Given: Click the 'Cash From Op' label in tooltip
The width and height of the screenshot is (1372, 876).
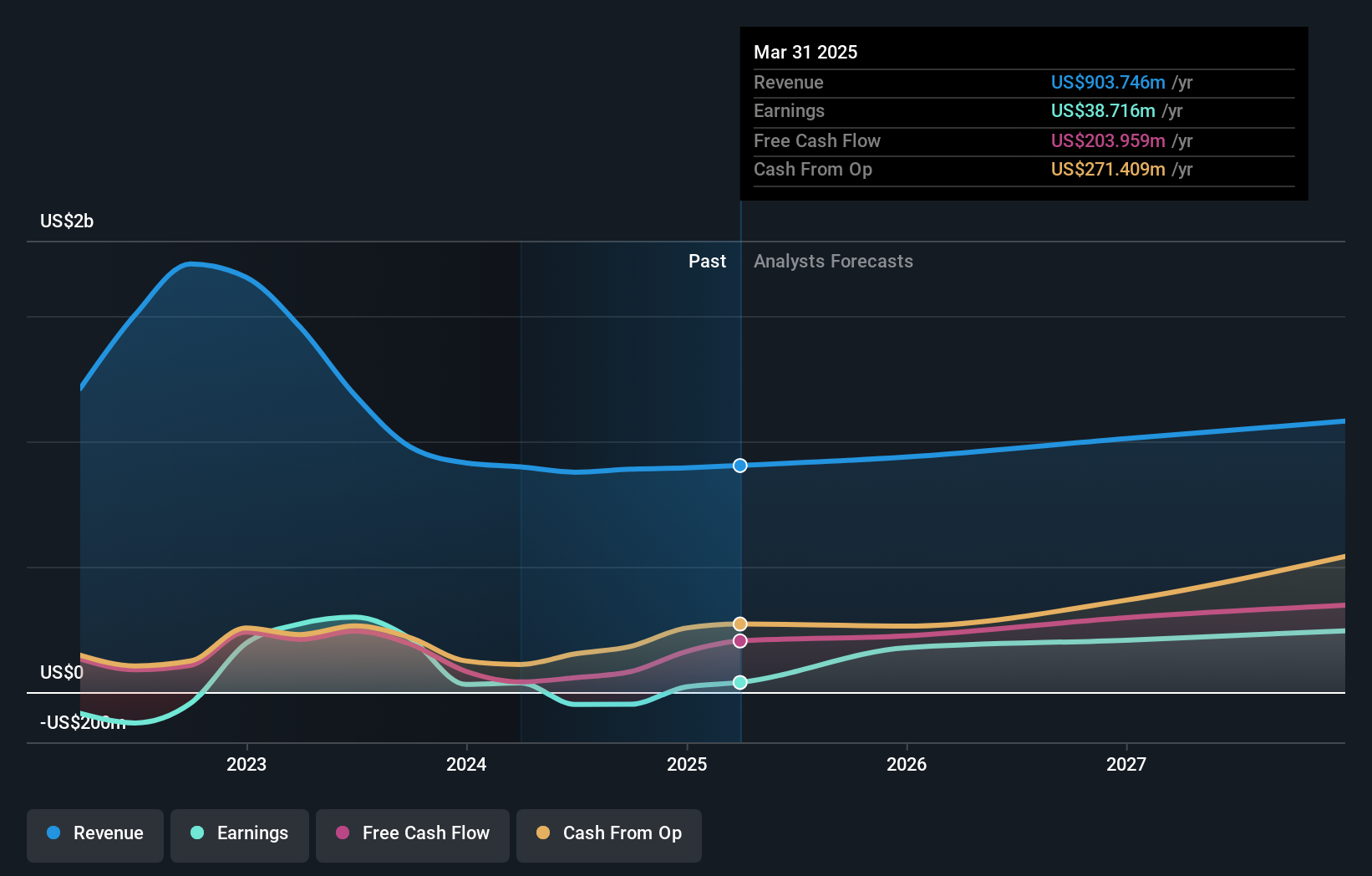Looking at the screenshot, I should pyautogui.click(x=813, y=170).
